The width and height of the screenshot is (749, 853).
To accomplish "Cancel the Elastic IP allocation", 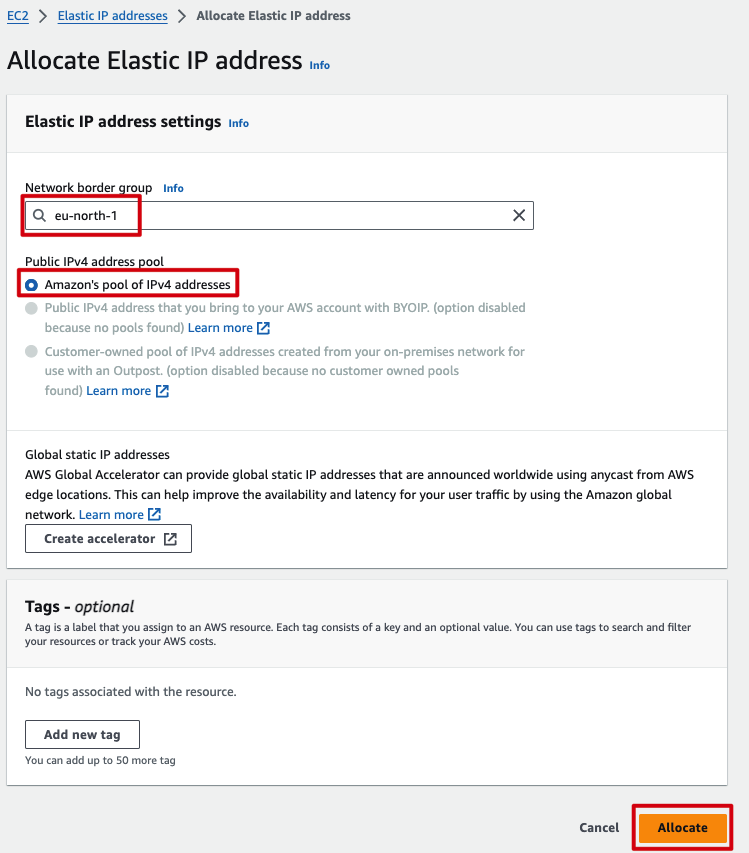I will click(599, 828).
